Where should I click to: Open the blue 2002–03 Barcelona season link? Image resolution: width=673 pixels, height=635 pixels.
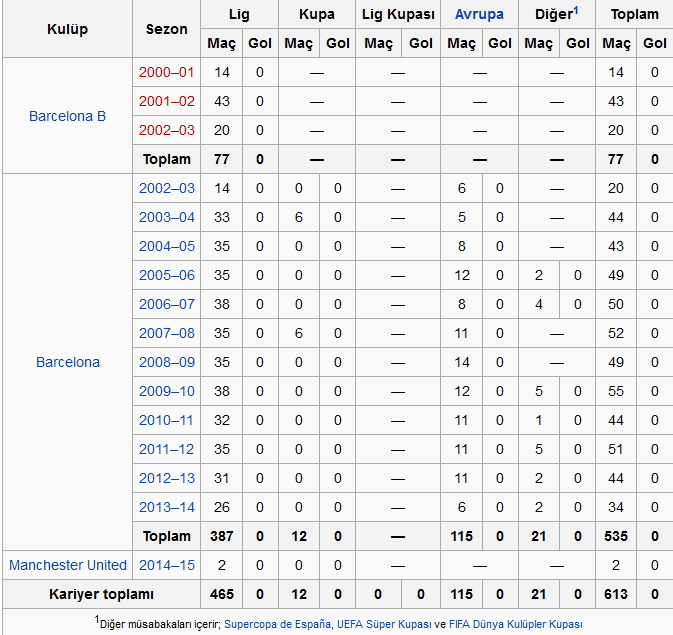[167, 188]
